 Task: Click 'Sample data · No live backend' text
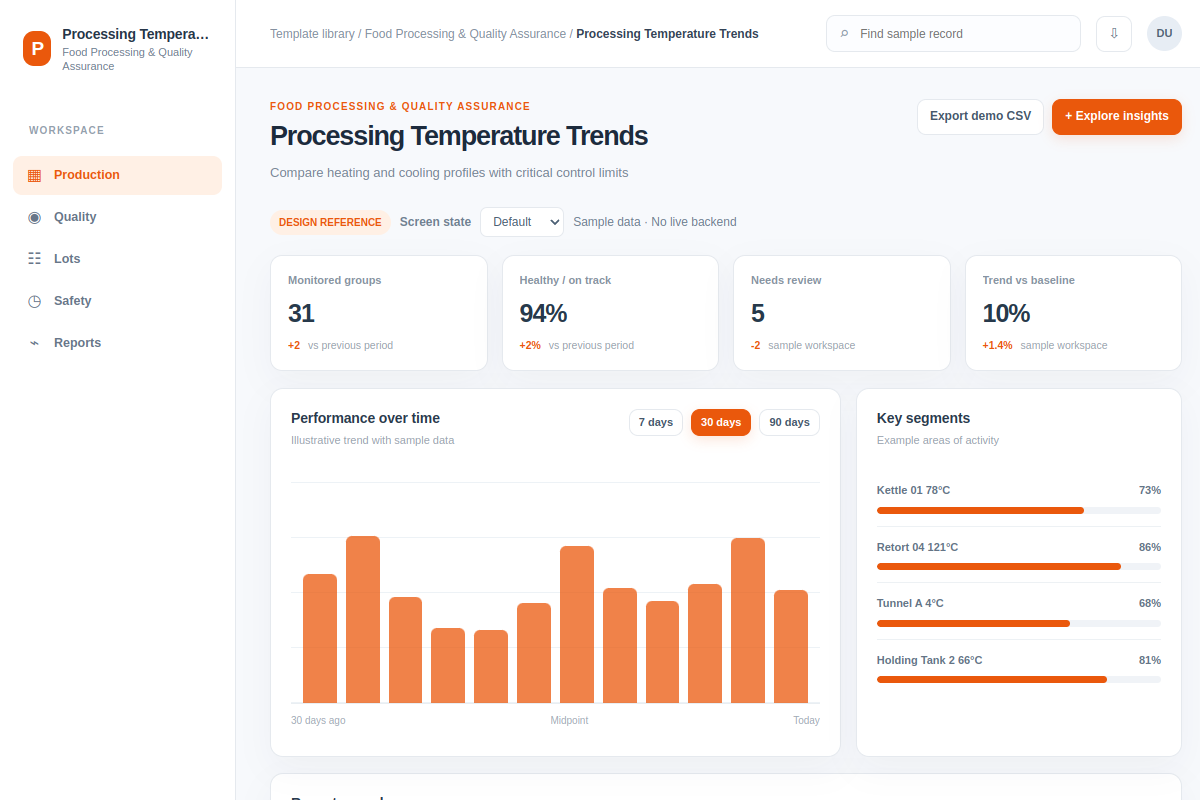click(x=654, y=222)
